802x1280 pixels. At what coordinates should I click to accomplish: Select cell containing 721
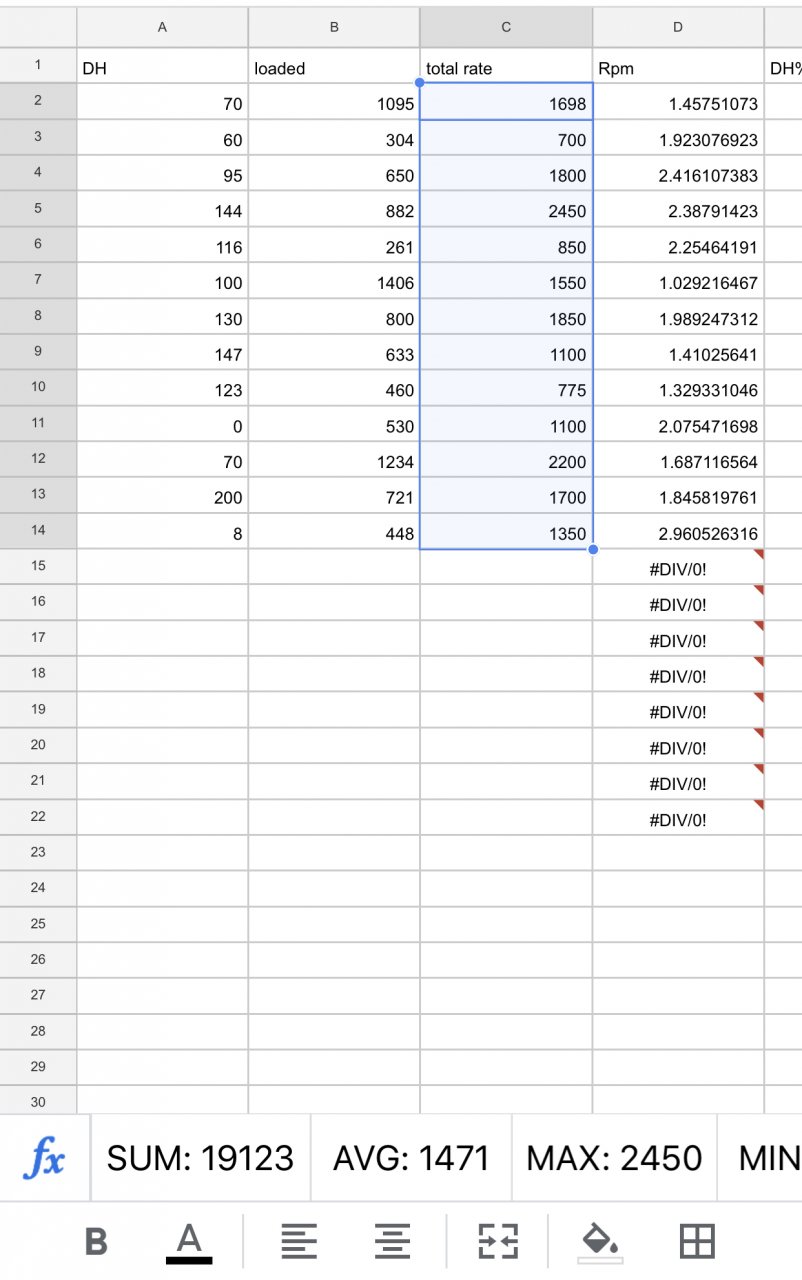(x=334, y=495)
